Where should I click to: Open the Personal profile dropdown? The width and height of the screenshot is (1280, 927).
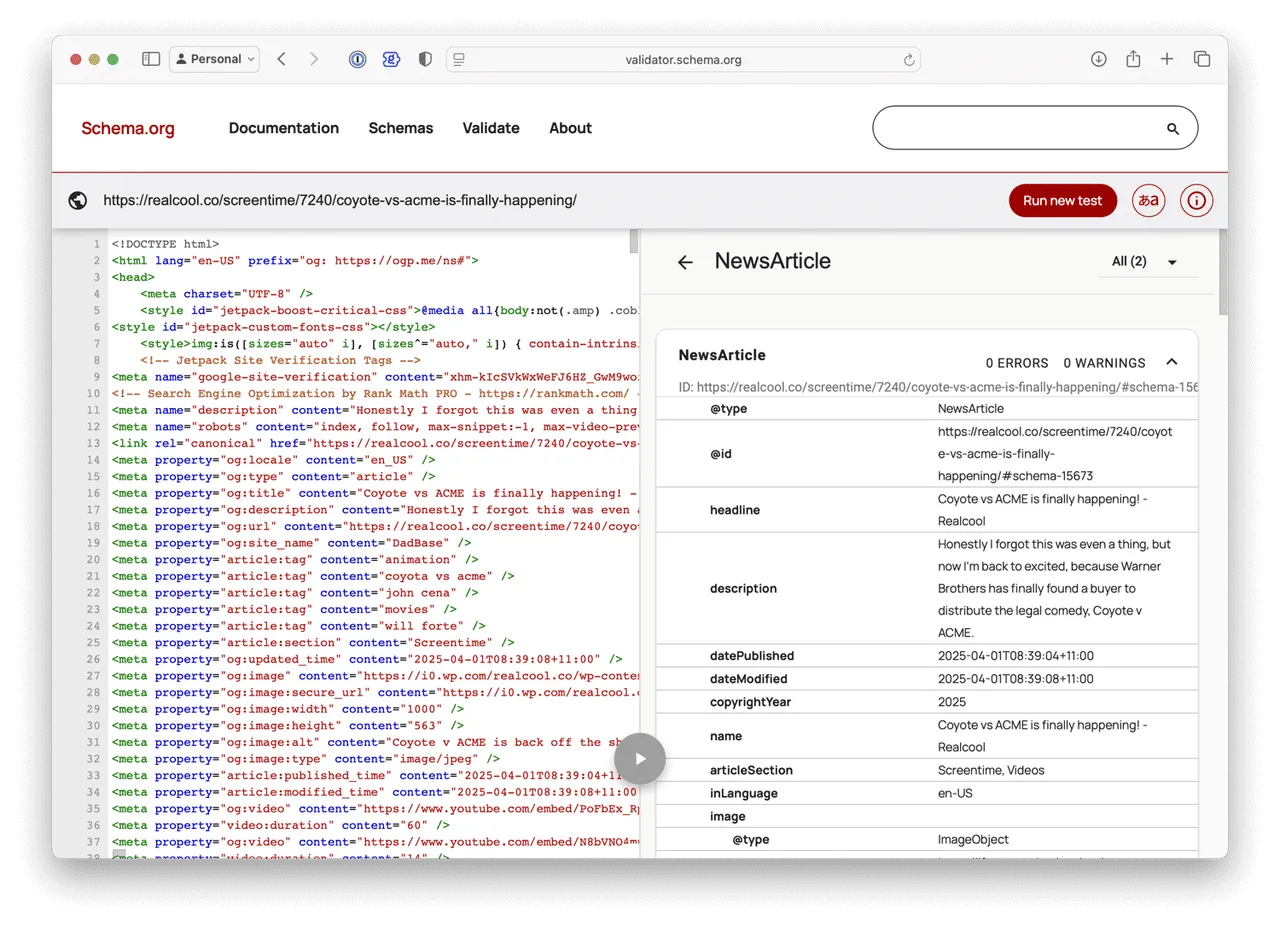214,59
